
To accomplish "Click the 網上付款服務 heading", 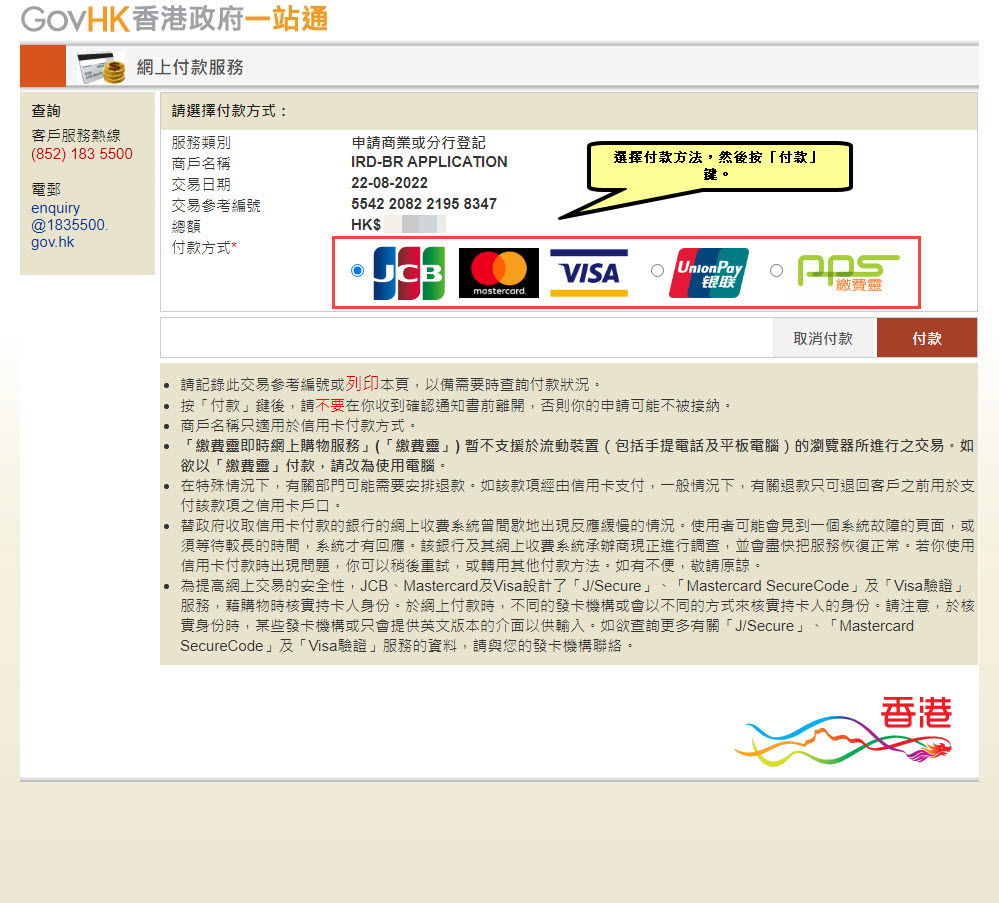I will coord(190,67).
